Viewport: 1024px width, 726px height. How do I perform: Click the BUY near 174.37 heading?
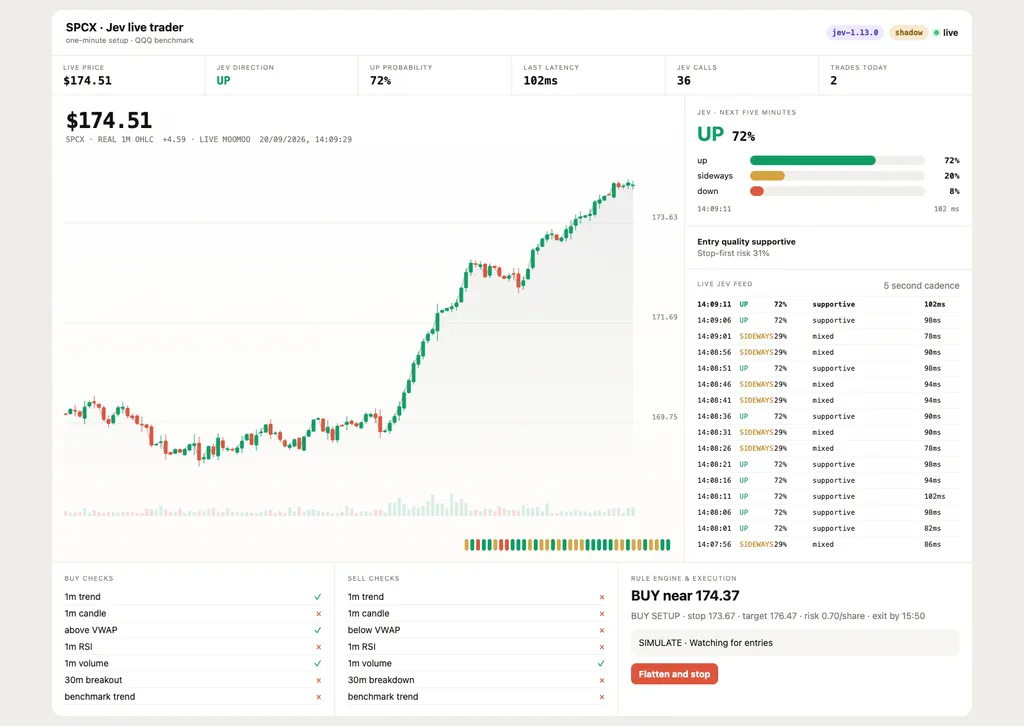685,595
